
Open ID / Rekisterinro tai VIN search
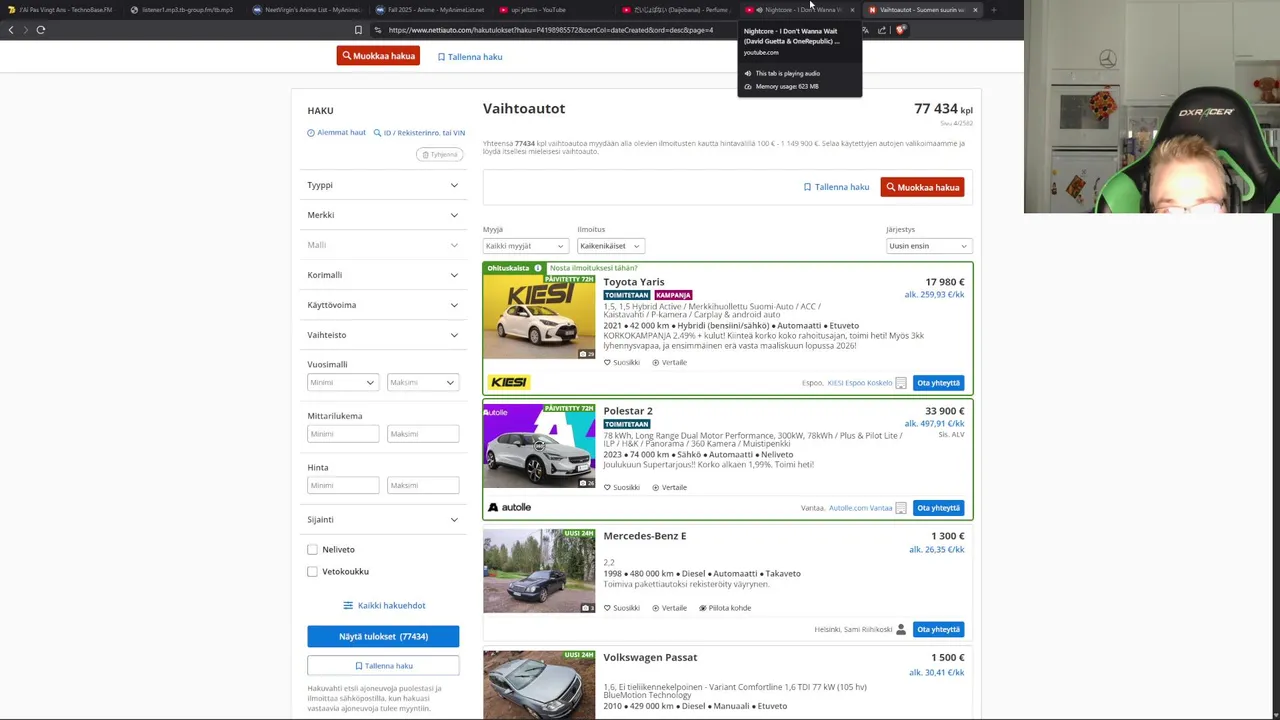(x=419, y=132)
